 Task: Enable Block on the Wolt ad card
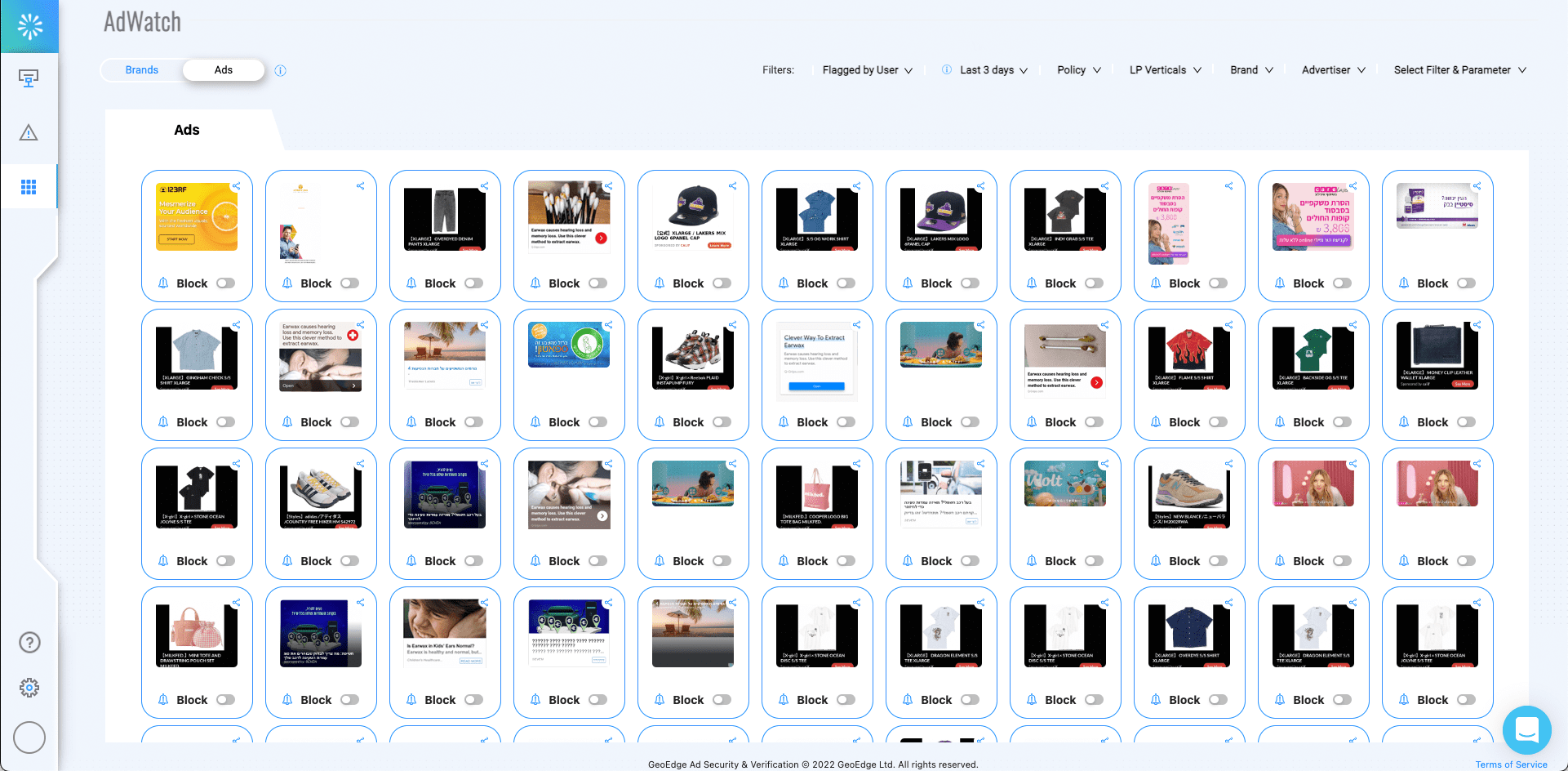coord(1095,561)
